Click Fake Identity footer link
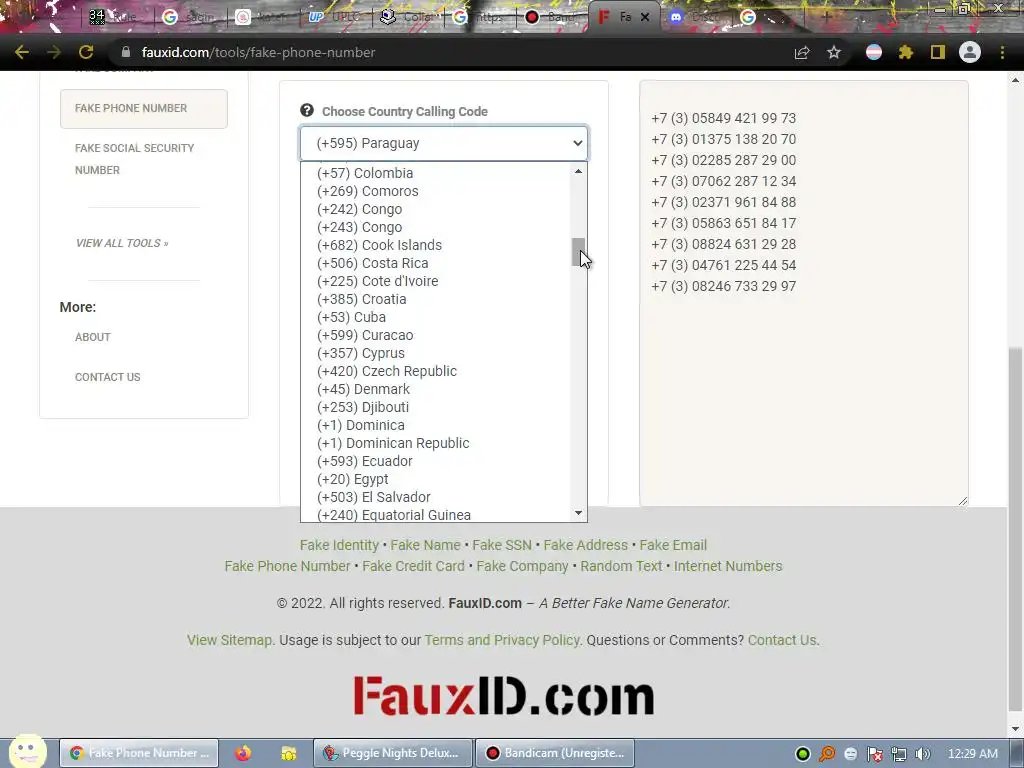Screen dimensions: 1024x768 tap(339, 545)
